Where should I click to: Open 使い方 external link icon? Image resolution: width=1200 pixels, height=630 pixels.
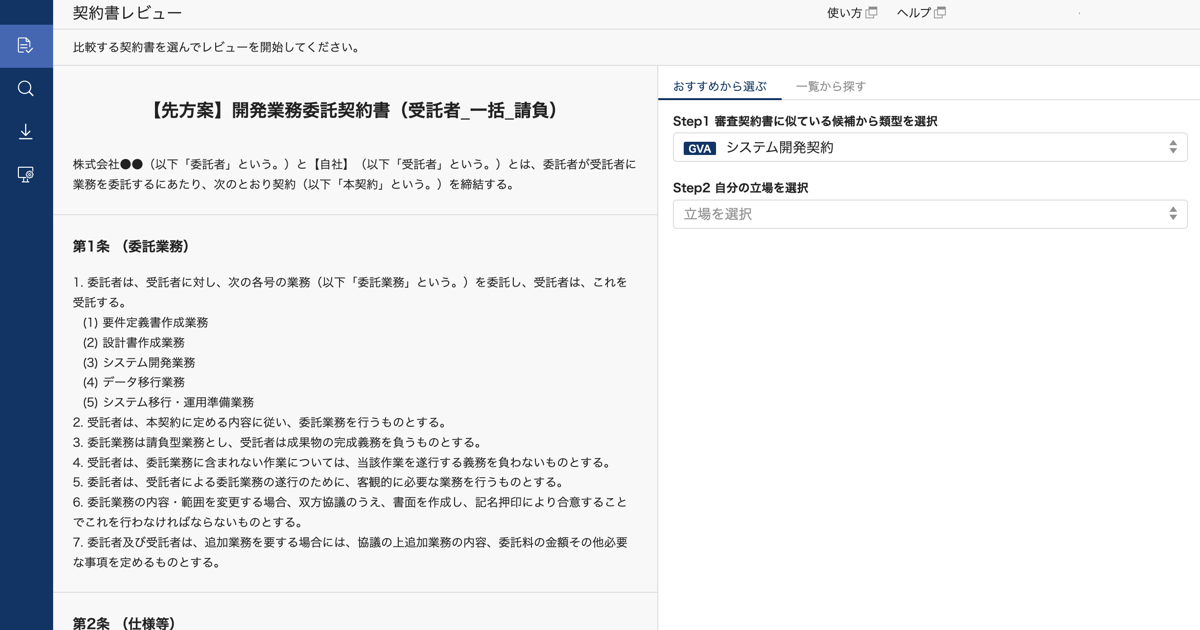tap(872, 13)
